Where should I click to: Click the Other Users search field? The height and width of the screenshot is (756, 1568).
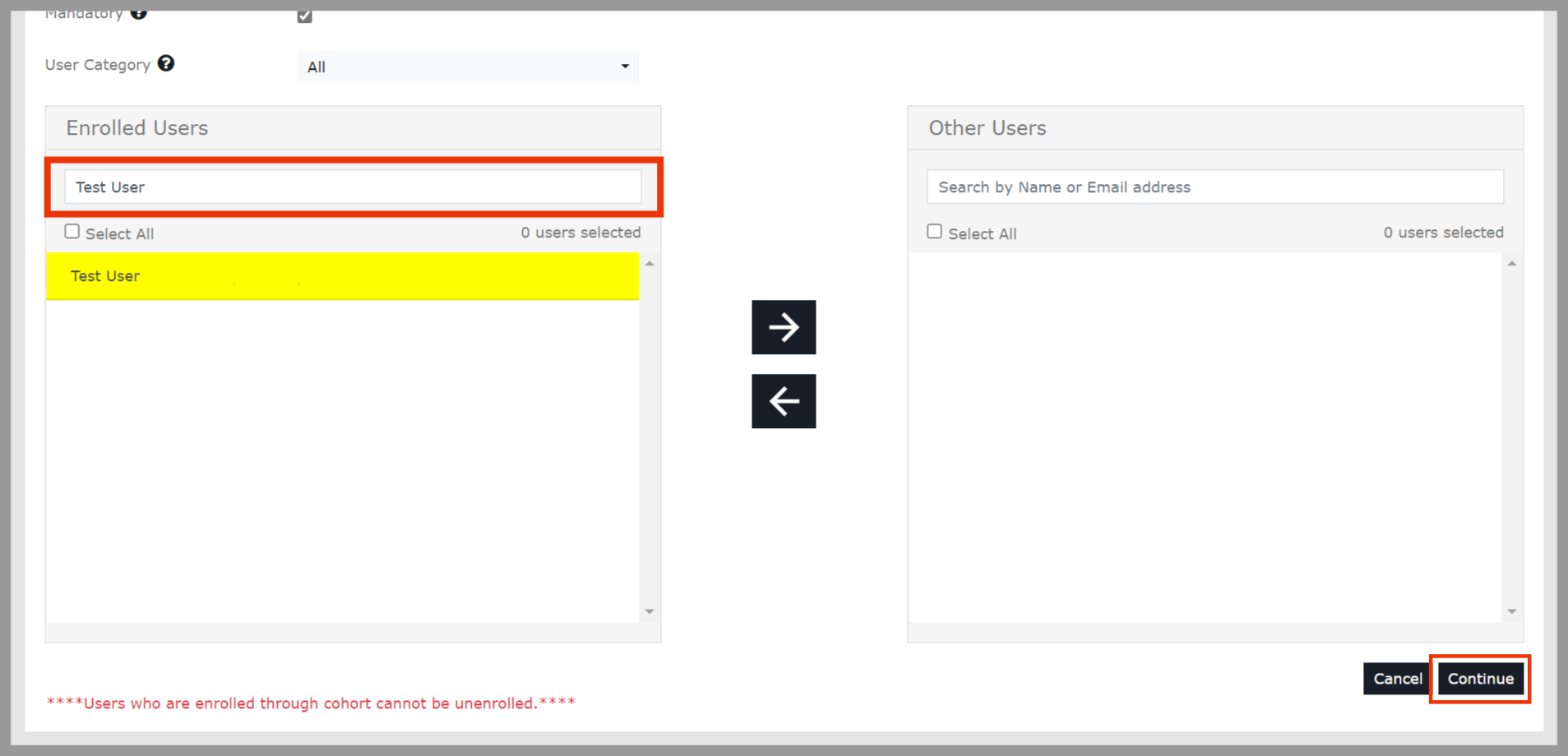(1214, 187)
